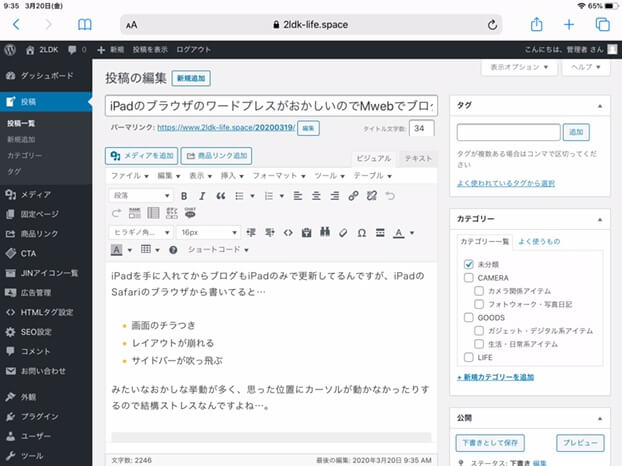Open the 段落 paragraph format dropdown

138,196
